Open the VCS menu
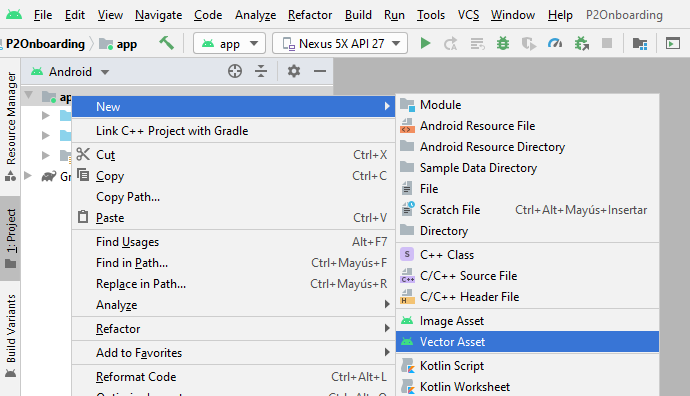This screenshot has width=690, height=396. [468, 15]
